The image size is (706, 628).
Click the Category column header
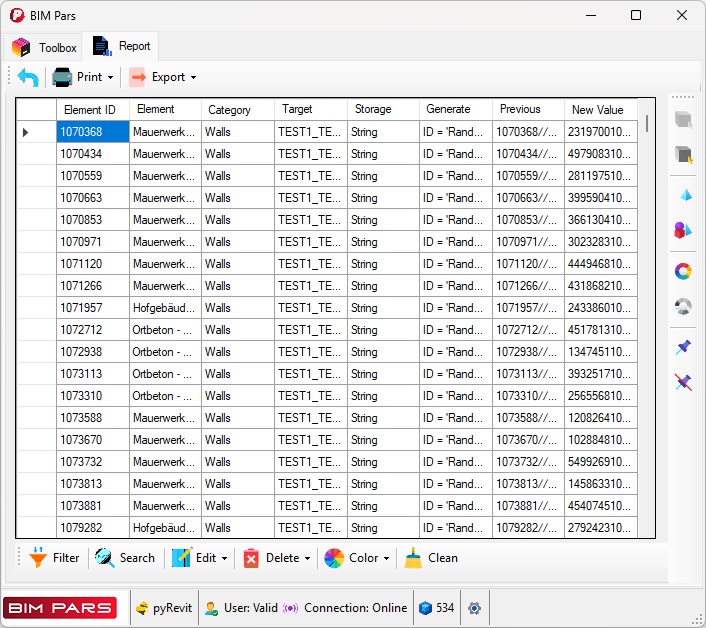(238, 109)
